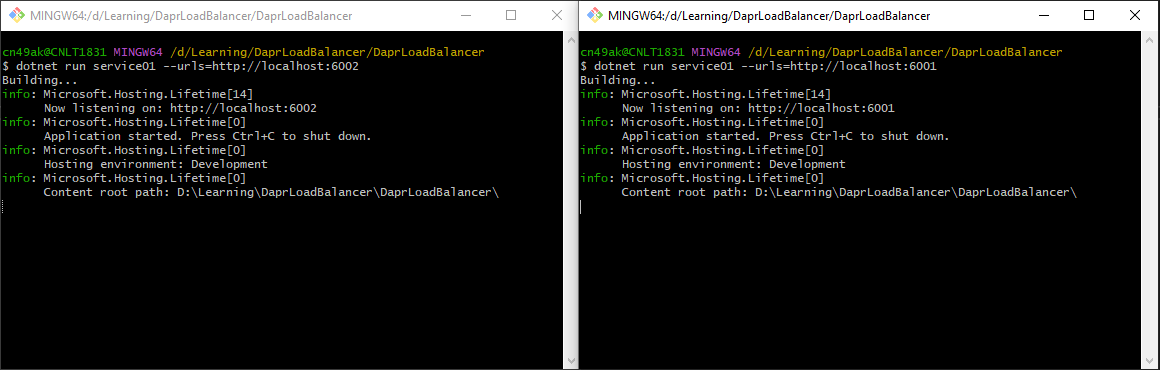Maximize the right terminal window

[x=1089, y=15]
